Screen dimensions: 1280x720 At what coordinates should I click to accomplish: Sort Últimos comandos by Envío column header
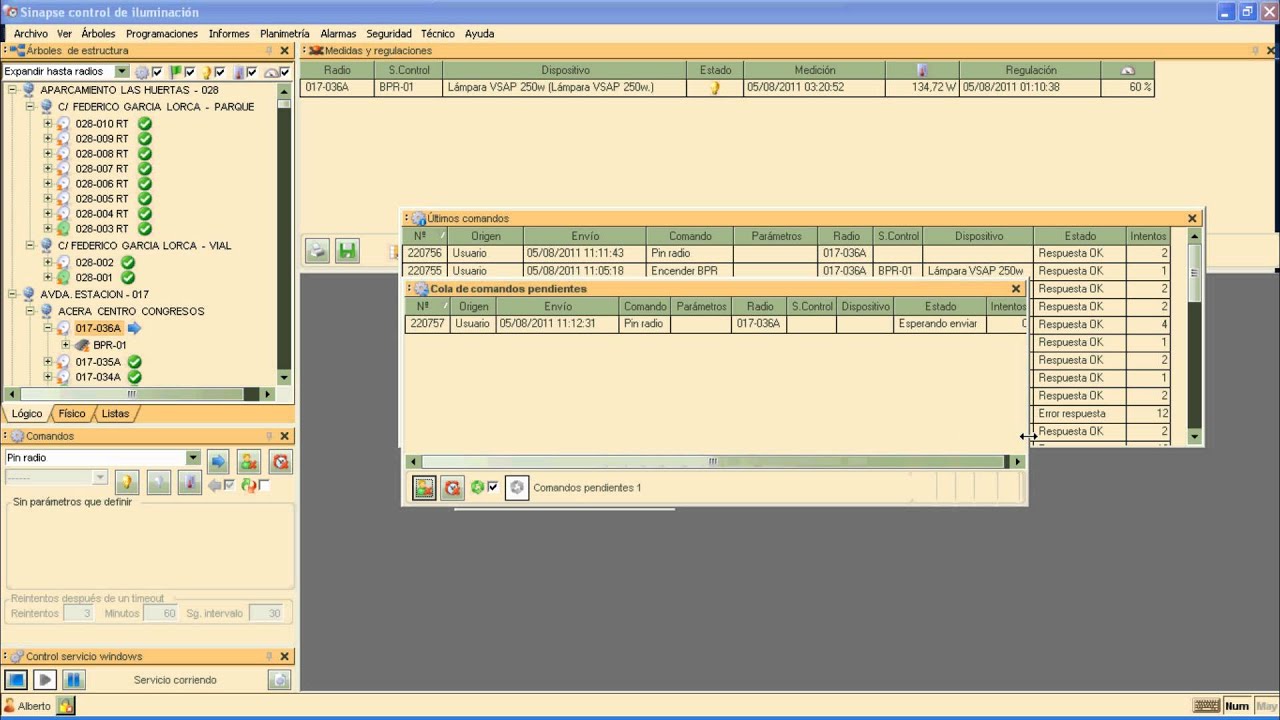[x=585, y=236]
